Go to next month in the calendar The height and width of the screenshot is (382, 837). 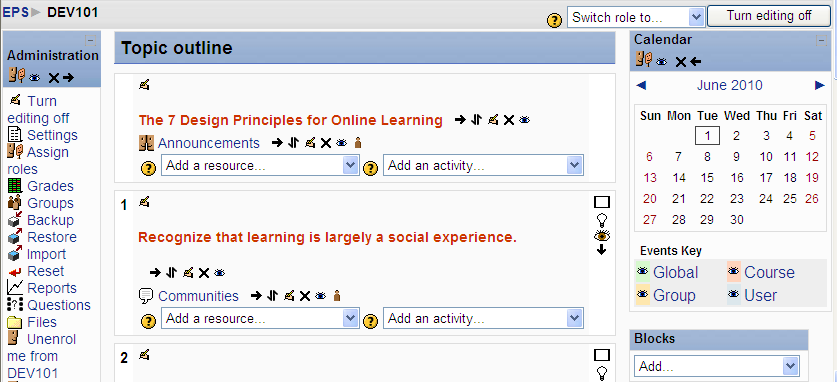pyautogui.click(x=820, y=85)
